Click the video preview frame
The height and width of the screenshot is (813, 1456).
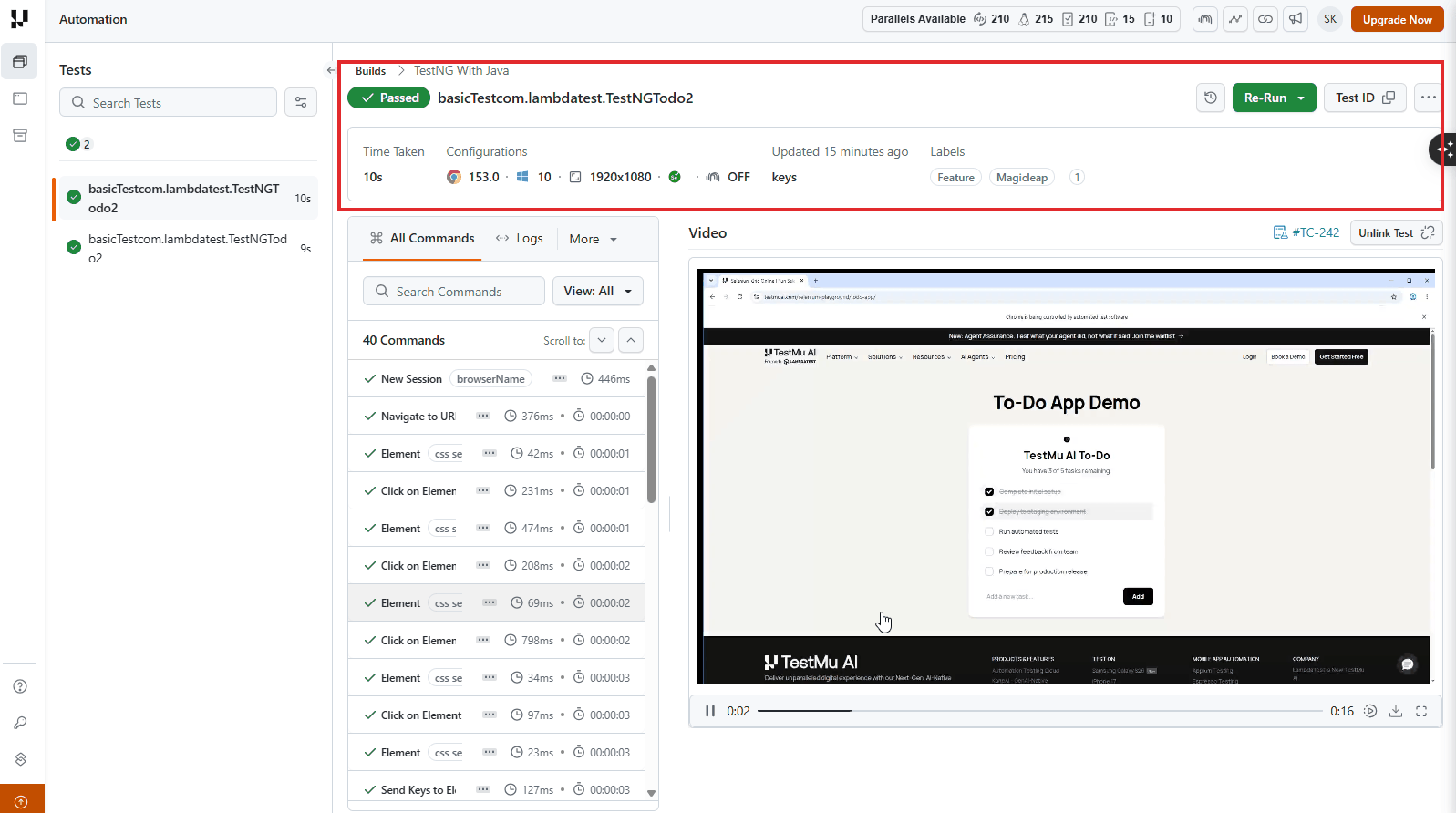click(x=1065, y=476)
